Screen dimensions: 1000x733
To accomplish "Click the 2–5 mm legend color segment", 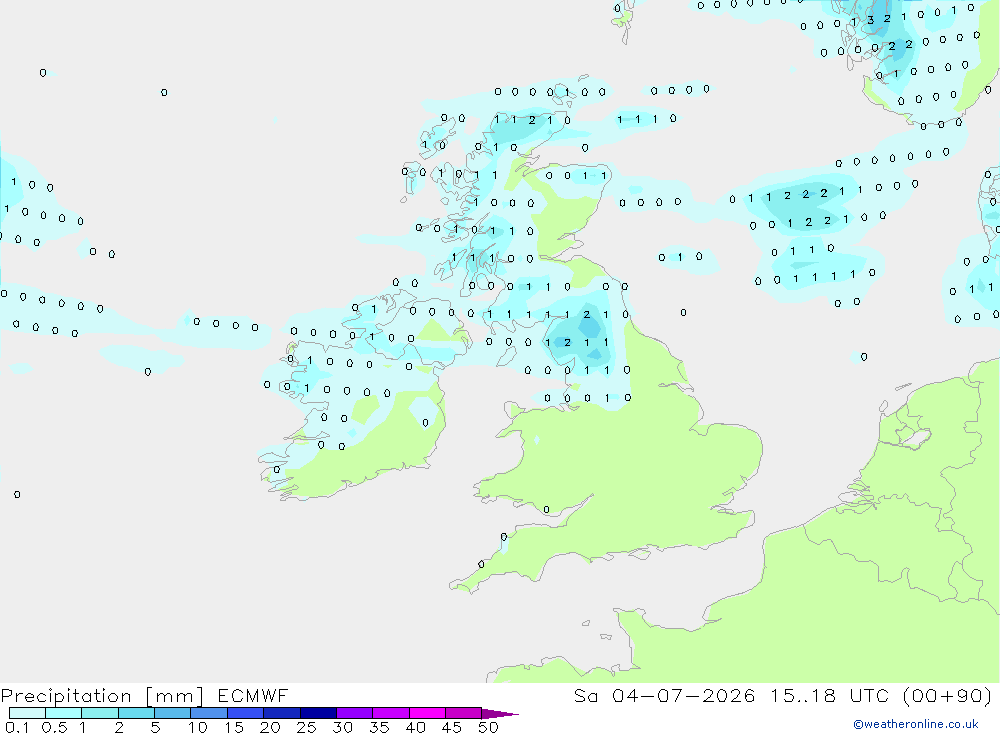I will (136, 713).
